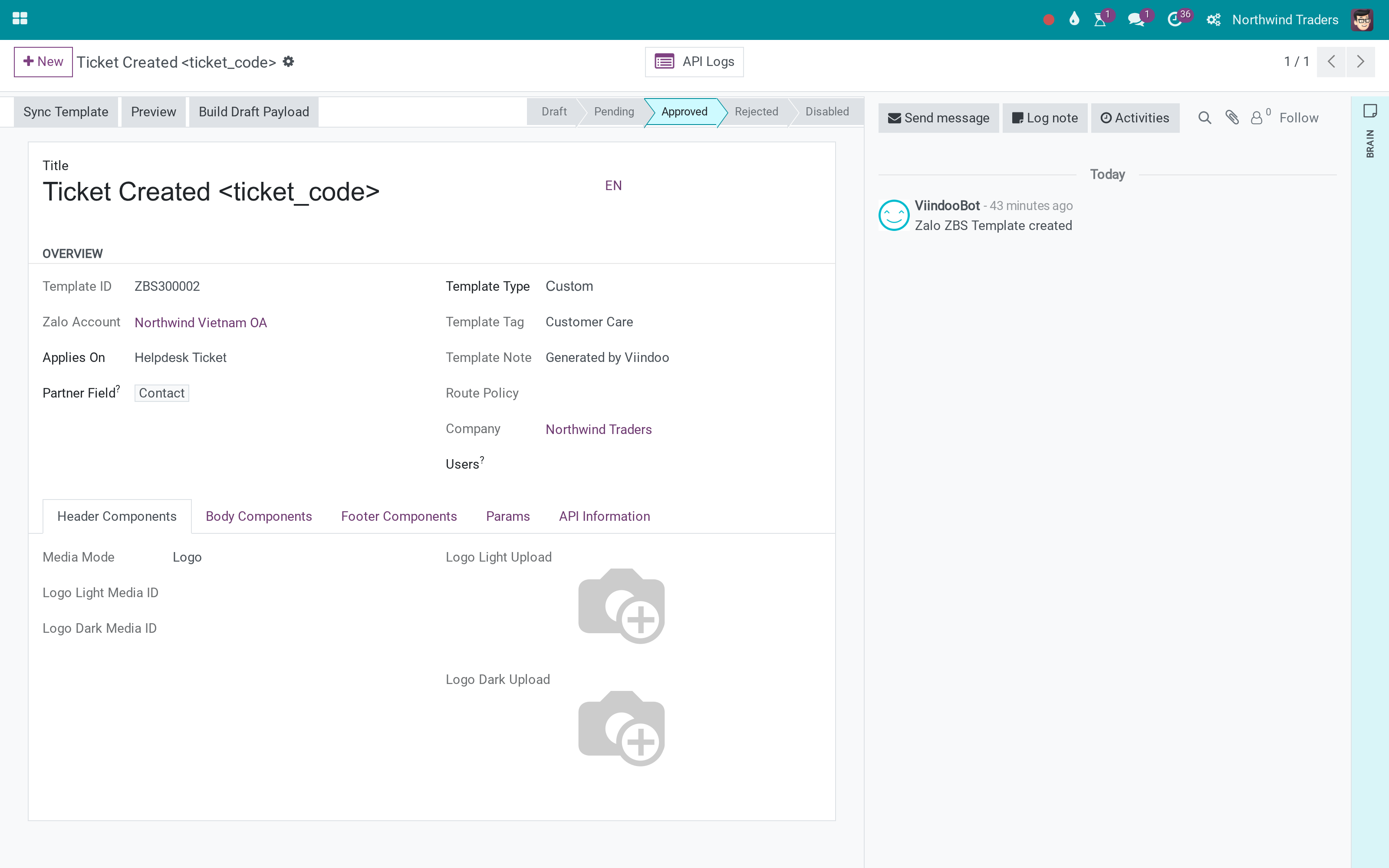Screen dimensions: 1389x868
Task: Click Template Note Generated by Viindoo
Action: tap(607, 358)
